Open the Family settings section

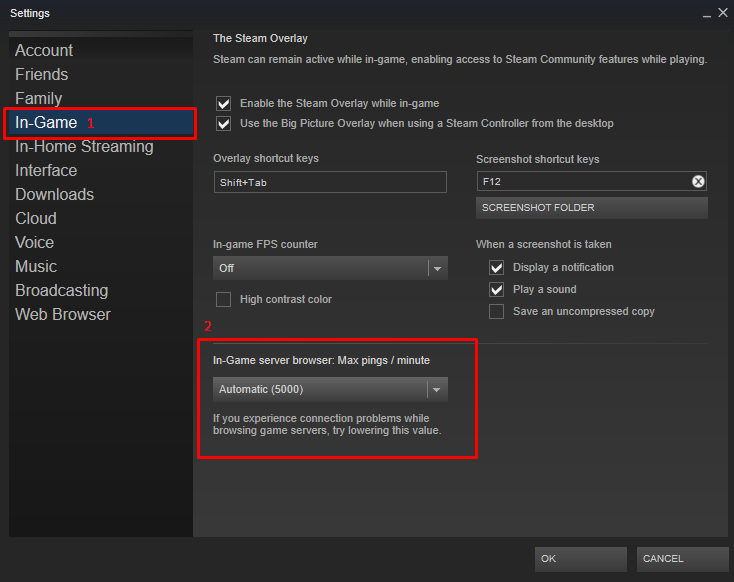tap(38, 98)
